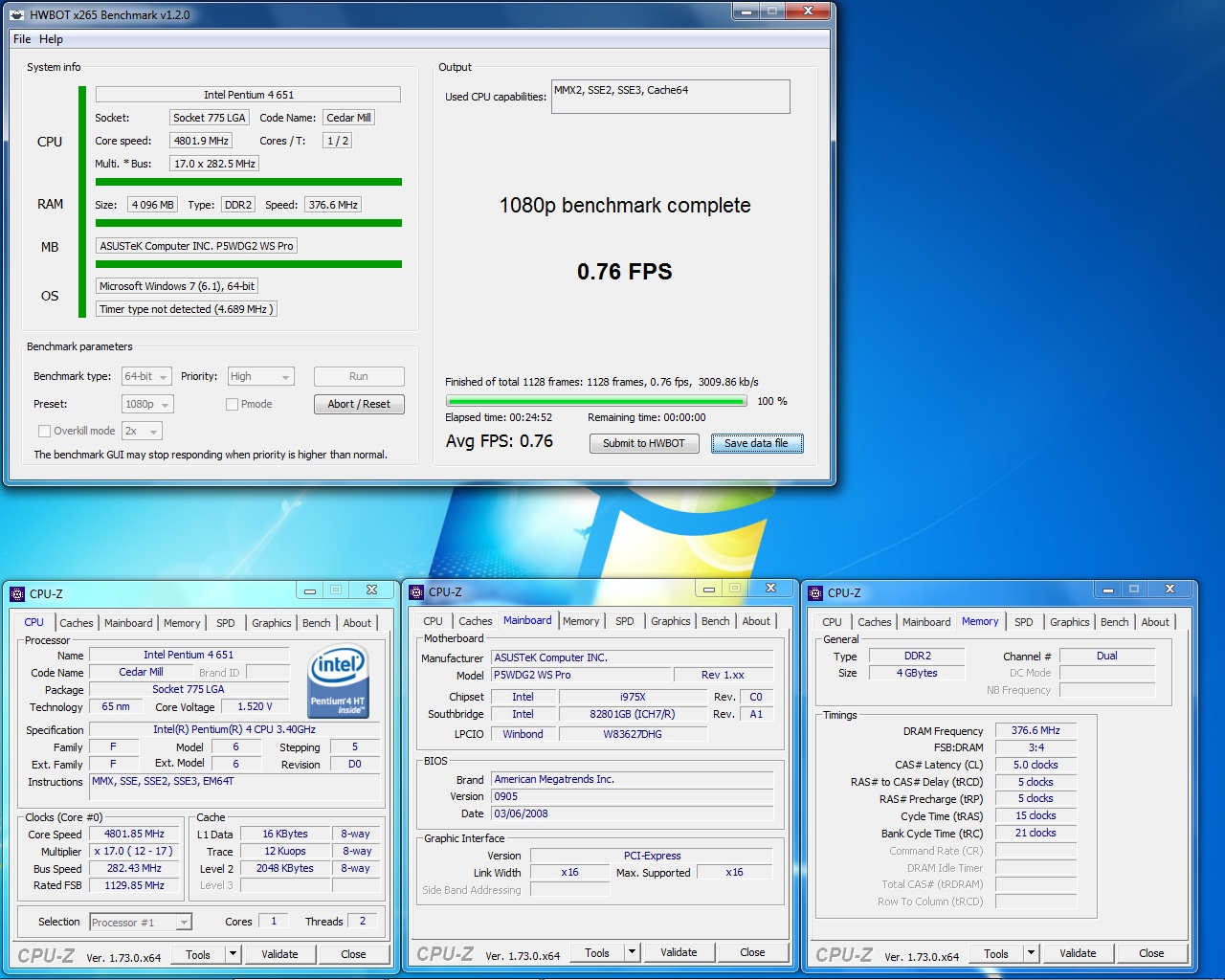Viewport: 1225px width, 980px height.
Task: Select Graphics tab in Mainboard CPU-Z window
Action: point(671,621)
